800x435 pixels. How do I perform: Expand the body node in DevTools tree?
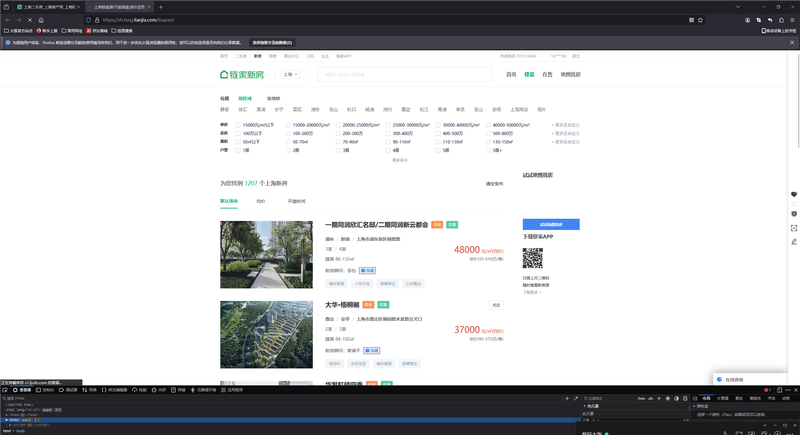7,420
